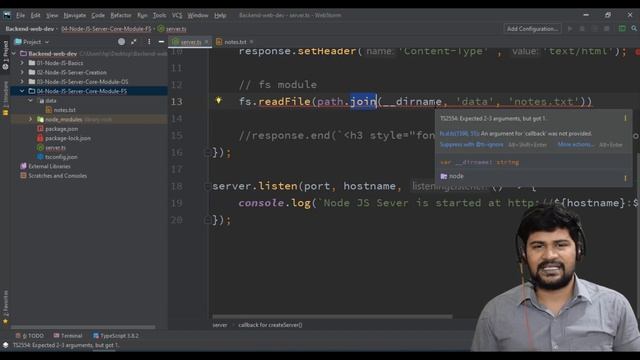Expand the 01-Node-JS-Basics folder
Viewport: 640px width, 360px height.
click(x=22, y=63)
